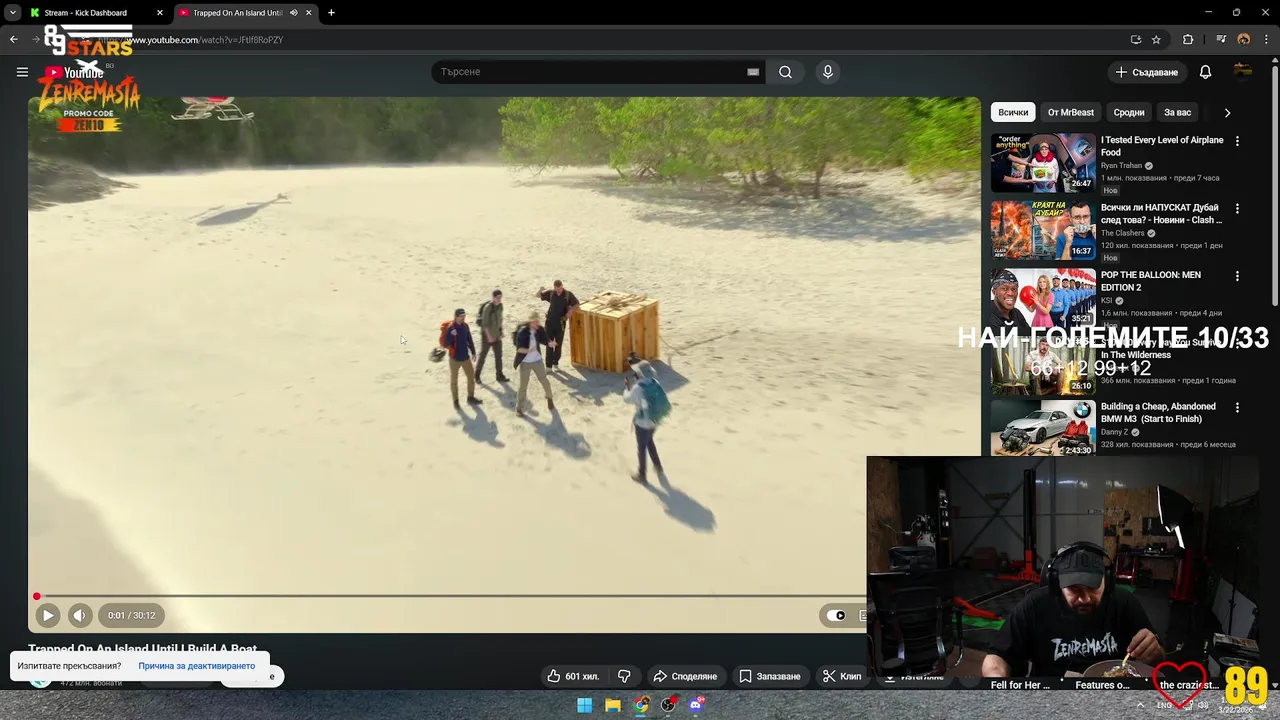Open Discord from the taskbar
This screenshot has height=720, width=1280.
(x=697, y=705)
